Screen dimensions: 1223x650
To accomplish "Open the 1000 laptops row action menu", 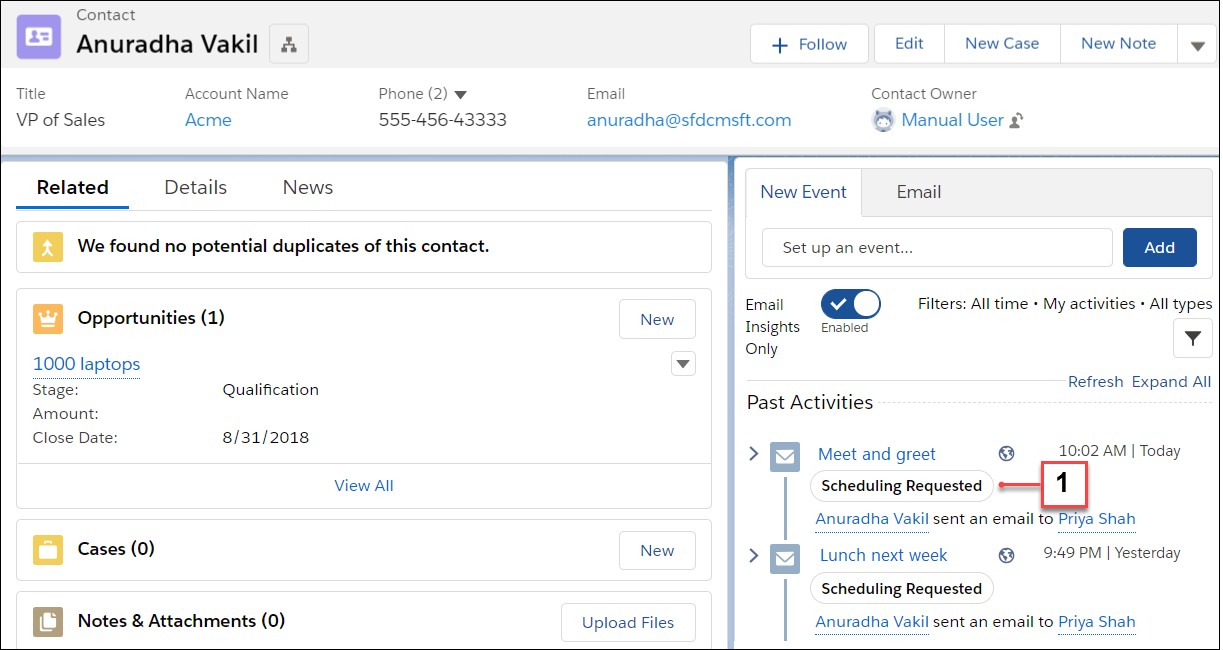I will point(683,364).
